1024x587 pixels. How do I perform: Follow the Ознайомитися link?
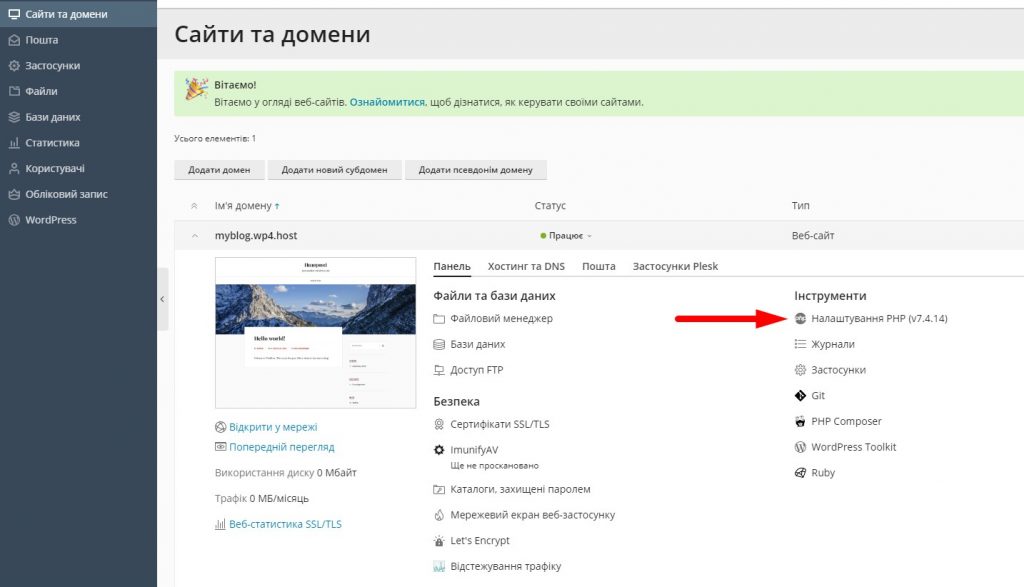tap(387, 102)
